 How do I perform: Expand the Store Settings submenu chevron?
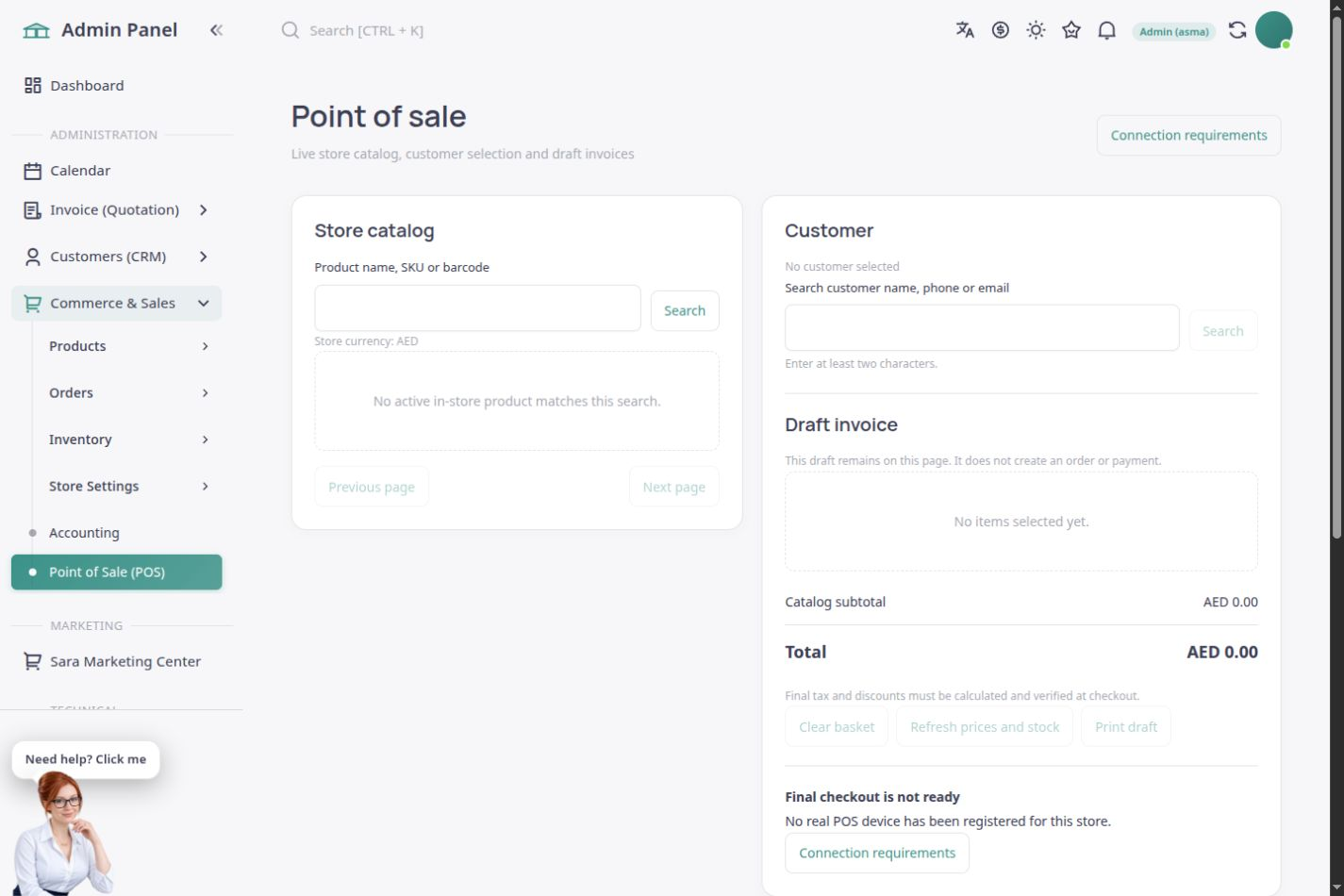click(x=205, y=487)
